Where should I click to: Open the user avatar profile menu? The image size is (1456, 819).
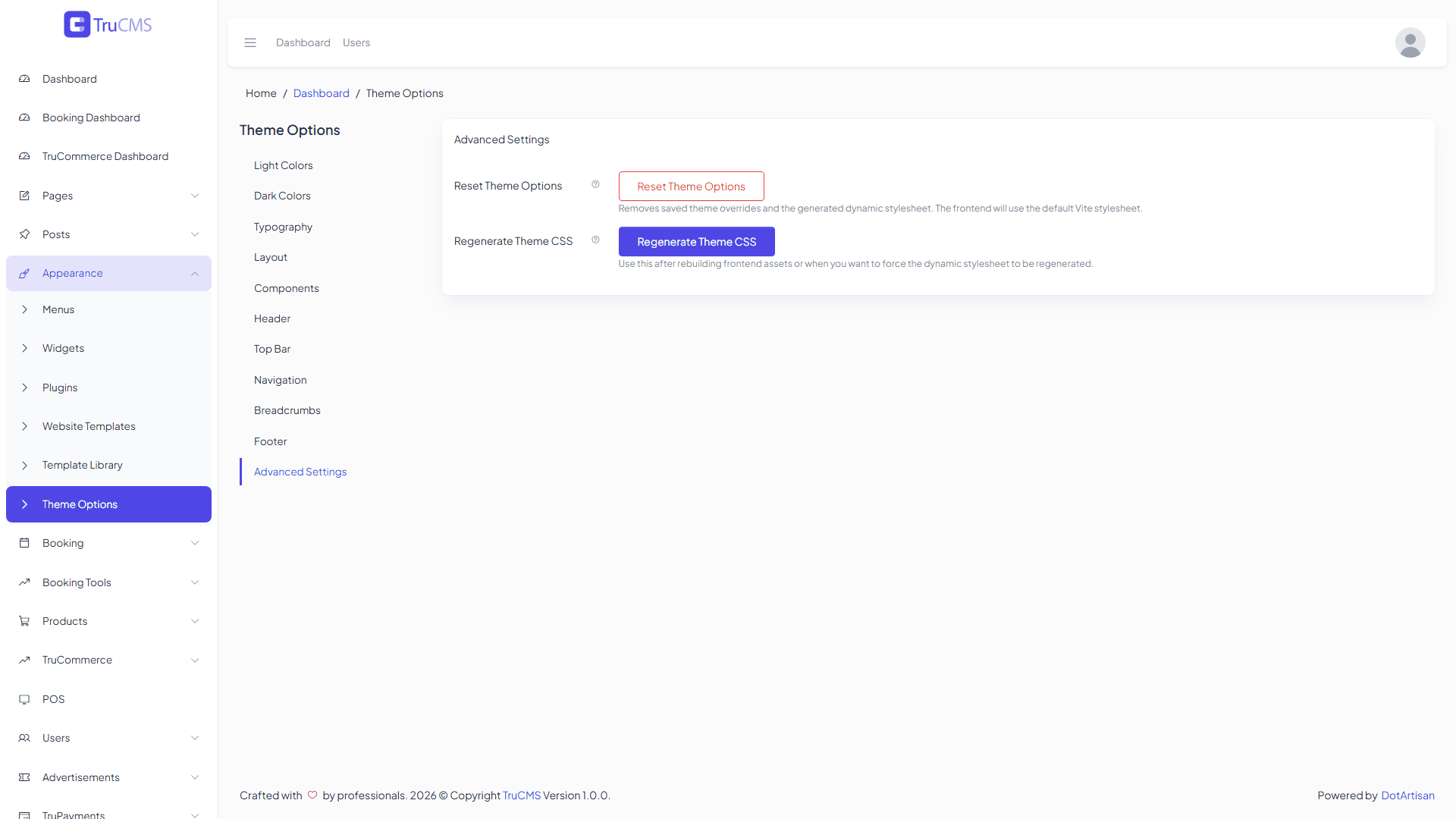pyautogui.click(x=1410, y=42)
